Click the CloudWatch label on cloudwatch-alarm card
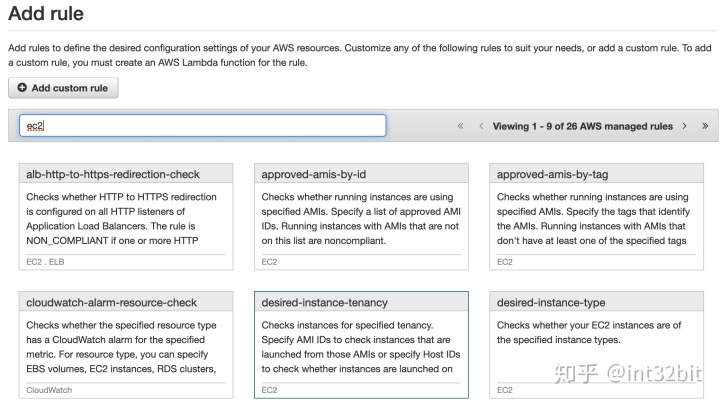Screen dimensions: 720x402 [49, 390]
